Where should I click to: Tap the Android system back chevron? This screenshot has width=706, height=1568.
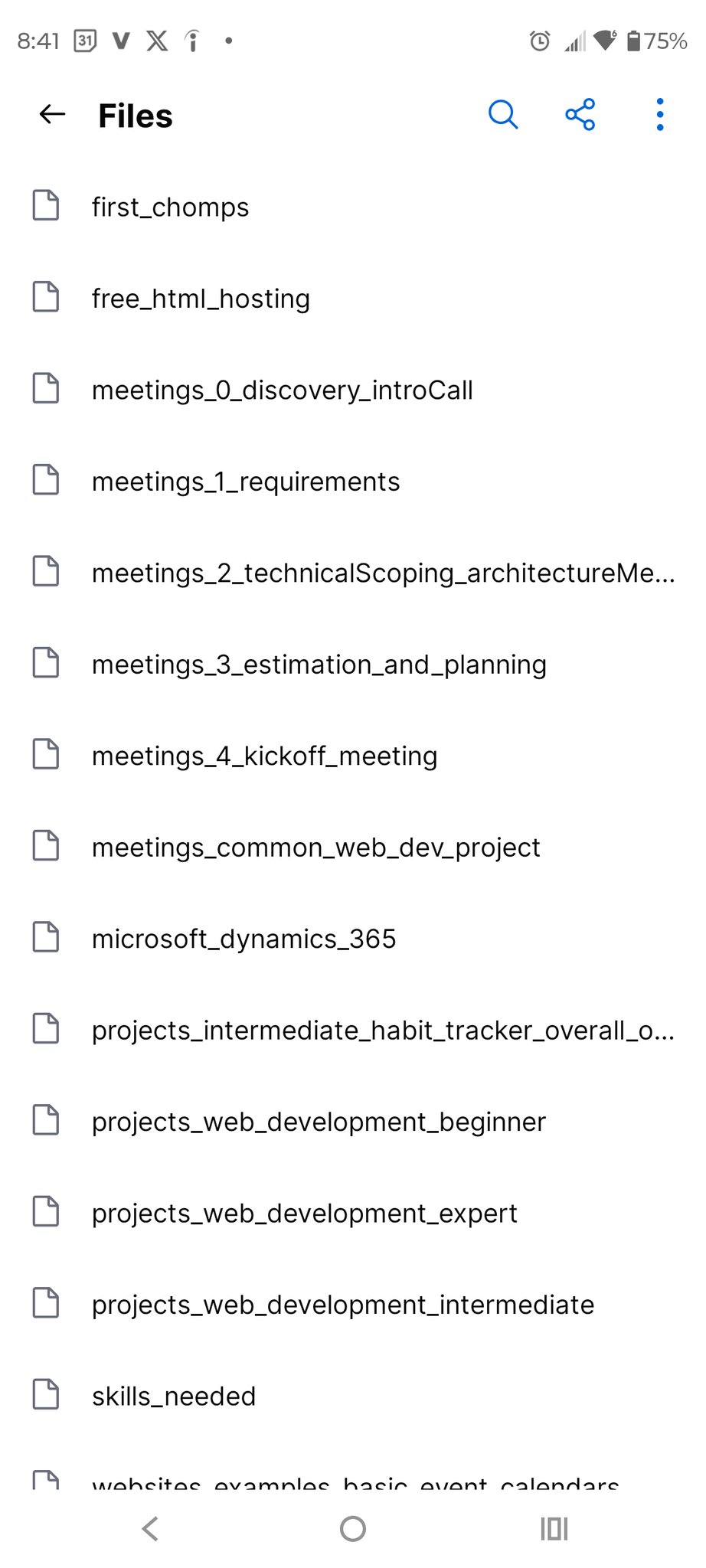pyautogui.click(x=151, y=1529)
